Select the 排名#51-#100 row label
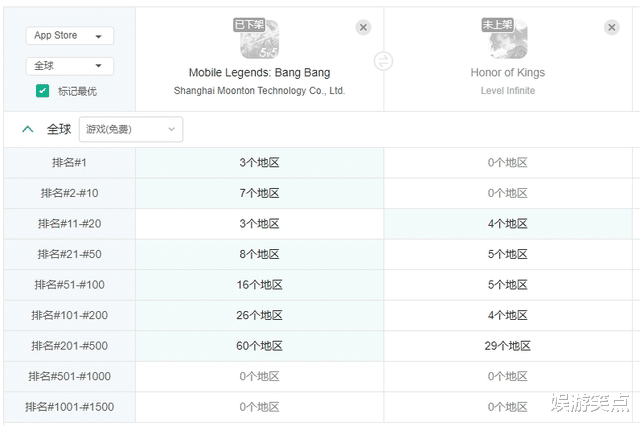Image resolution: width=640 pixels, height=426 pixels. tap(69, 285)
